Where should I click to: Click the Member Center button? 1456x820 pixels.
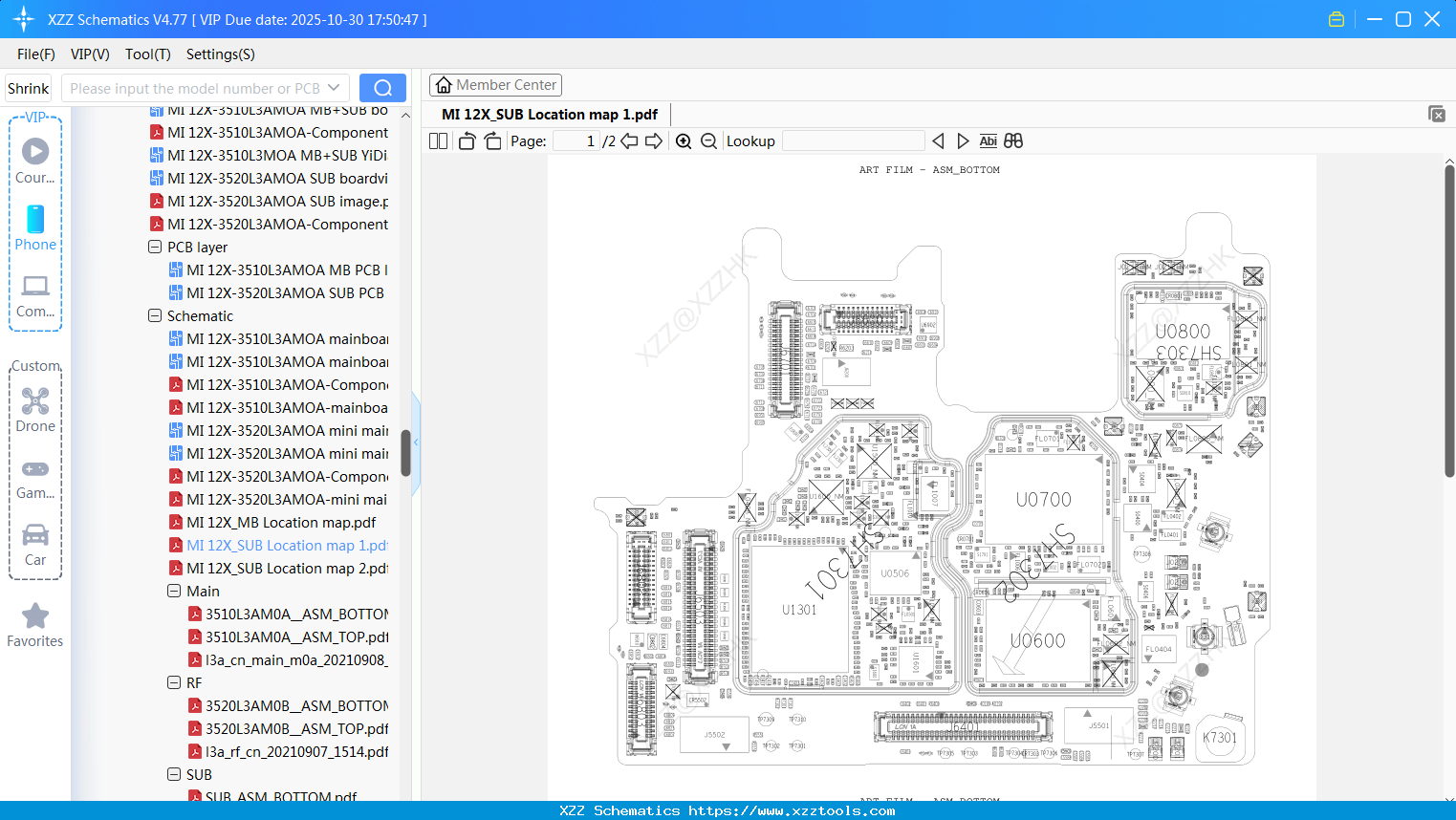click(x=495, y=85)
